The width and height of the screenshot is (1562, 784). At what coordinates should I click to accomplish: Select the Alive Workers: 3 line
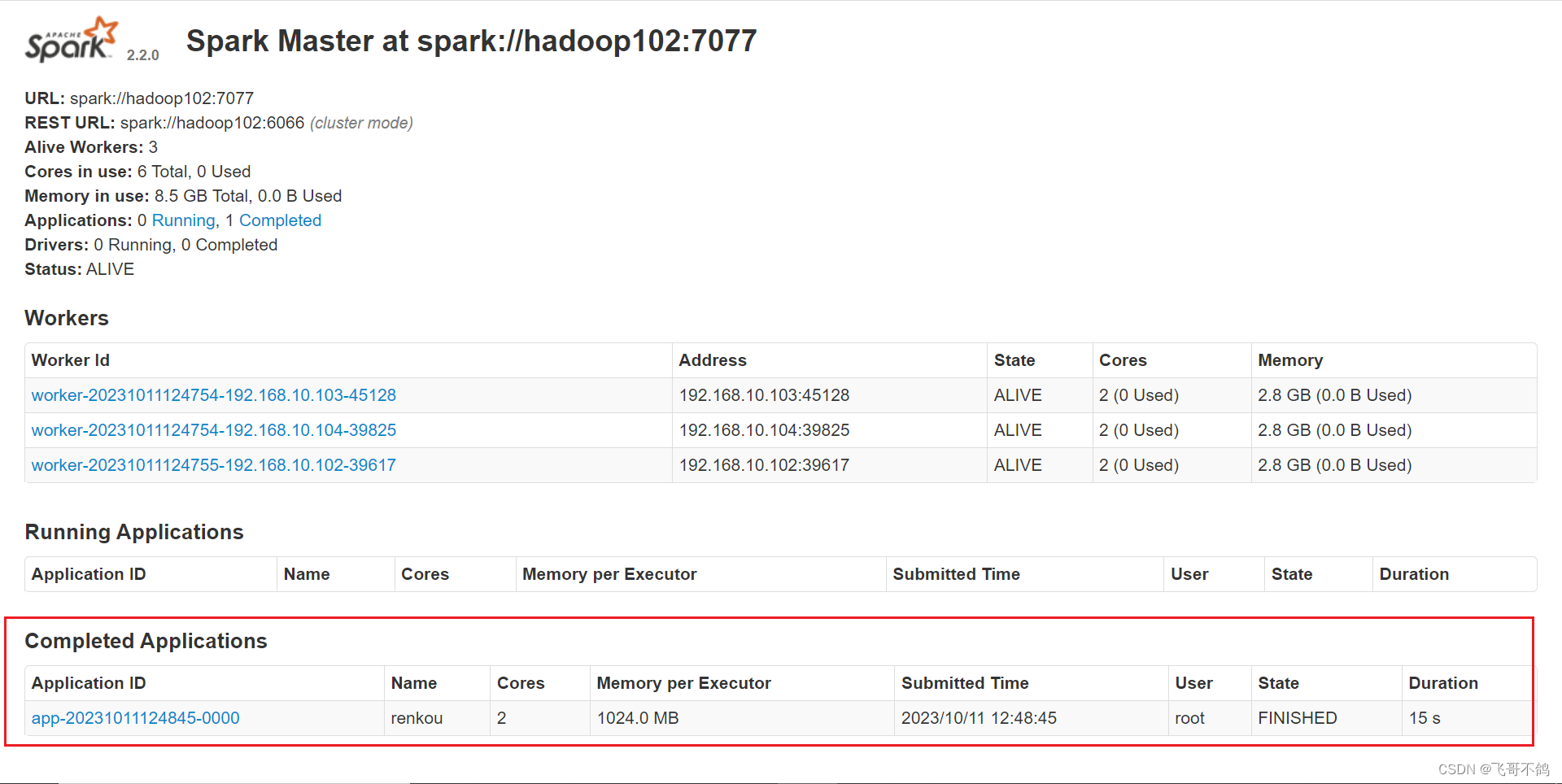[x=91, y=147]
